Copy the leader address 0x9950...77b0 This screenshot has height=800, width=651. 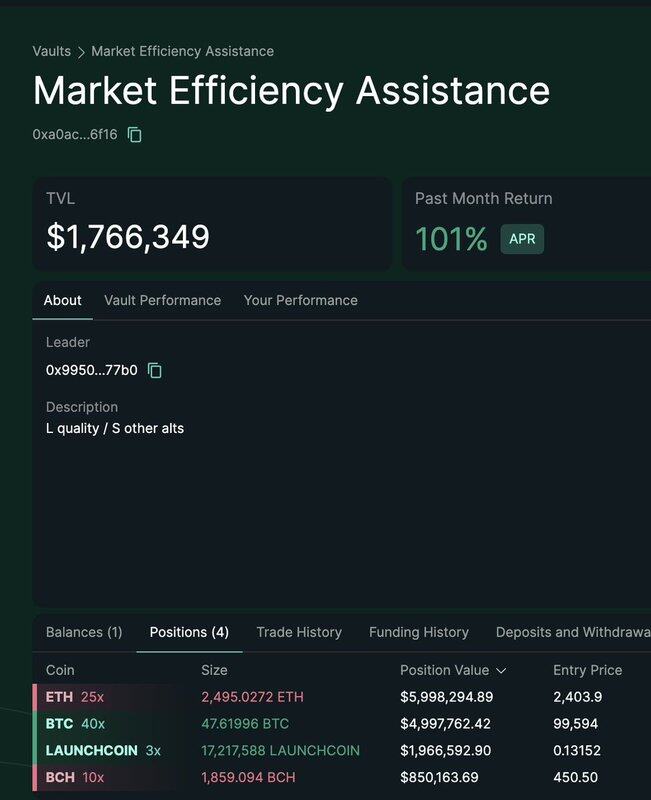tap(155, 370)
